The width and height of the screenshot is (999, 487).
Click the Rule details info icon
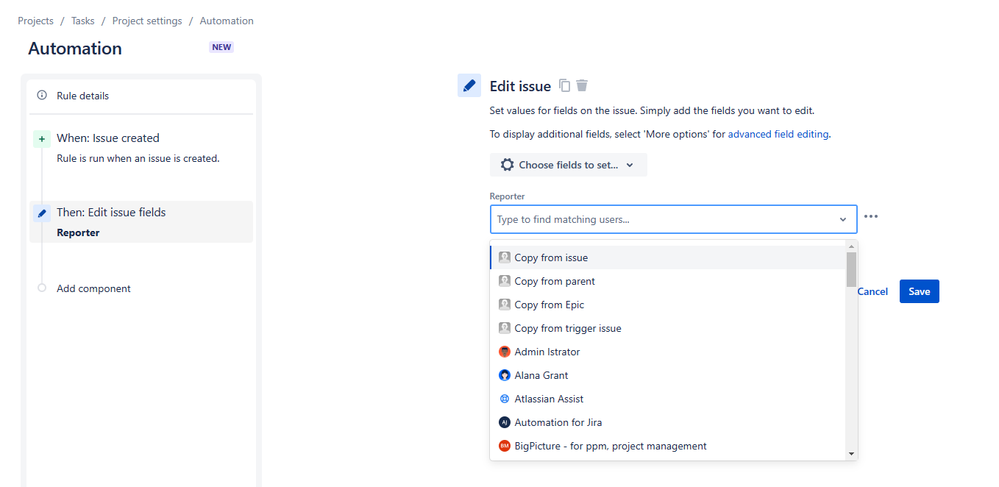pos(42,96)
